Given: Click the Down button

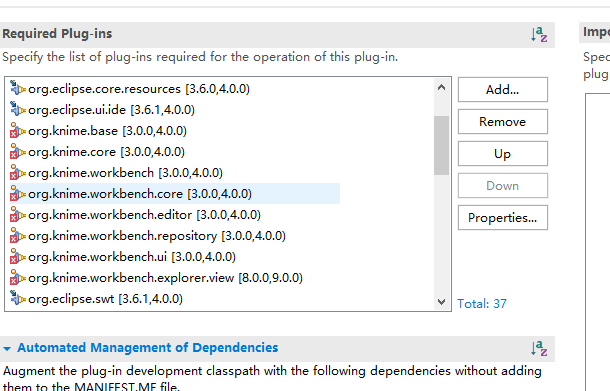Looking at the screenshot, I should [x=503, y=186].
